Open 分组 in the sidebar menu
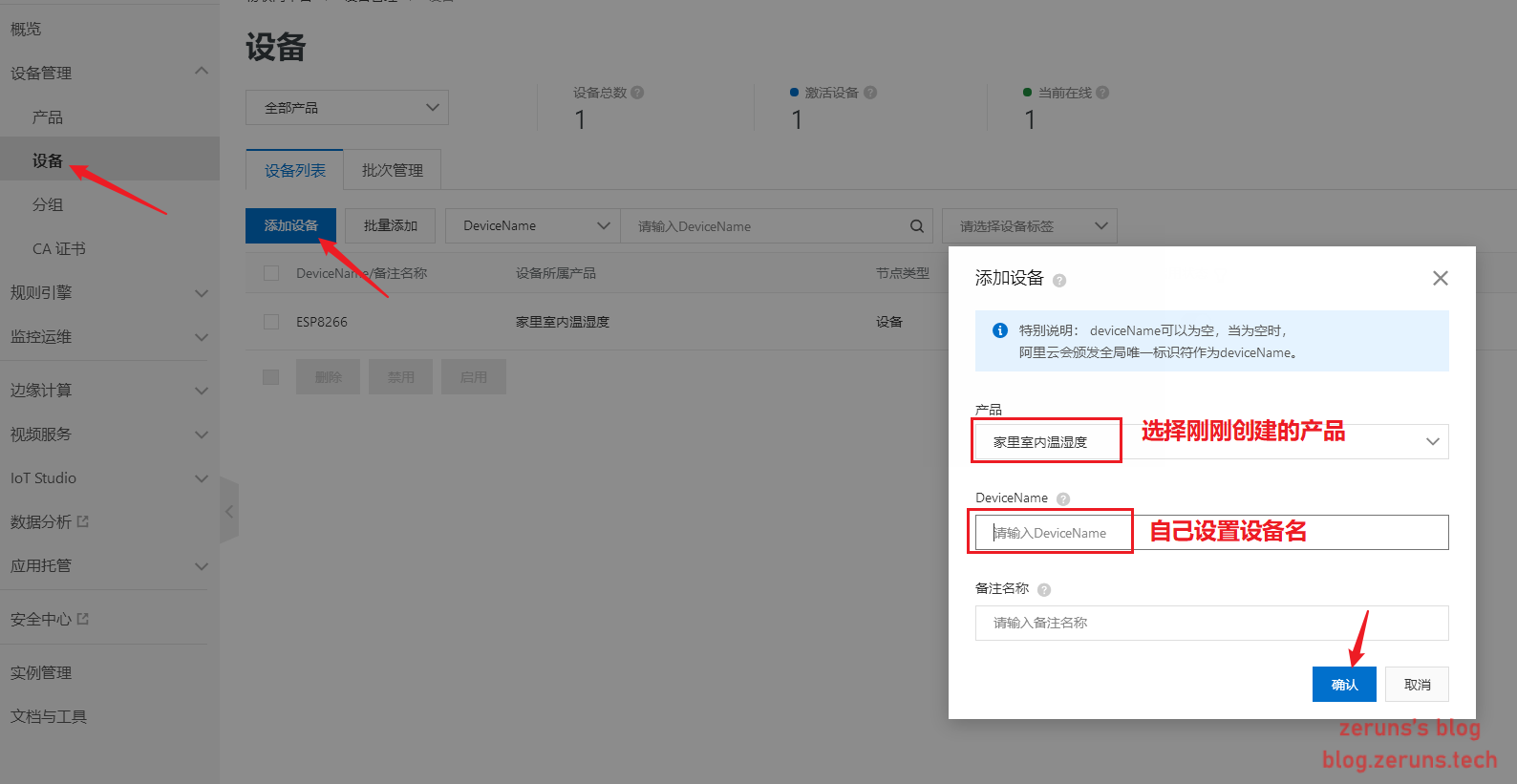1517x784 pixels. click(48, 204)
